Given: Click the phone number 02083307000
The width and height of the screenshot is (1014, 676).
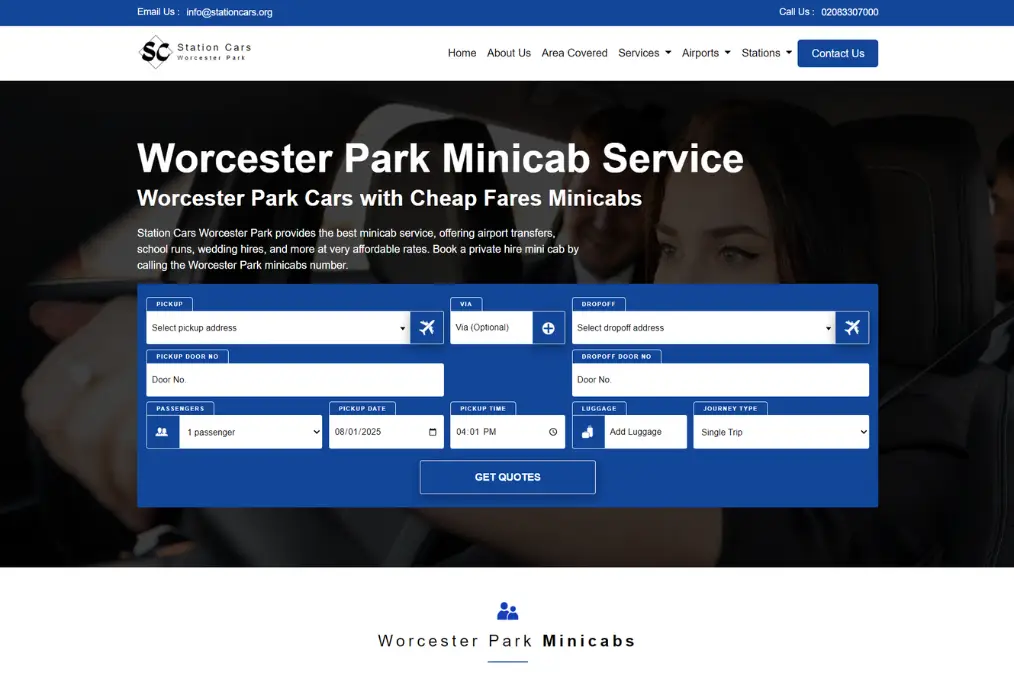Looking at the screenshot, I should (850, 12).
